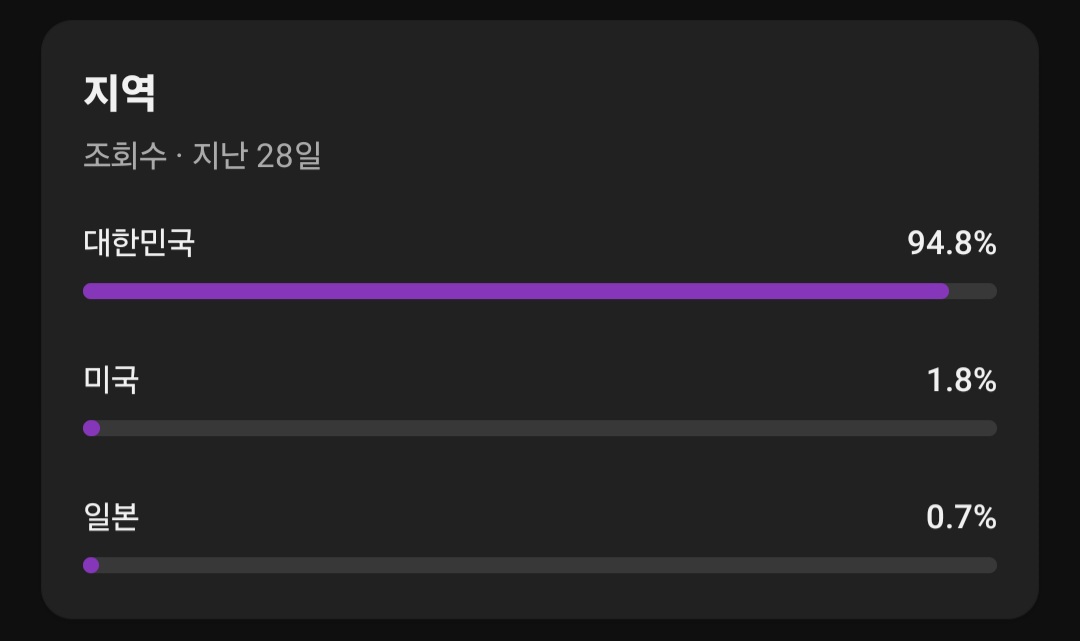Click the 1.8% value for 미국

(961, 380)
